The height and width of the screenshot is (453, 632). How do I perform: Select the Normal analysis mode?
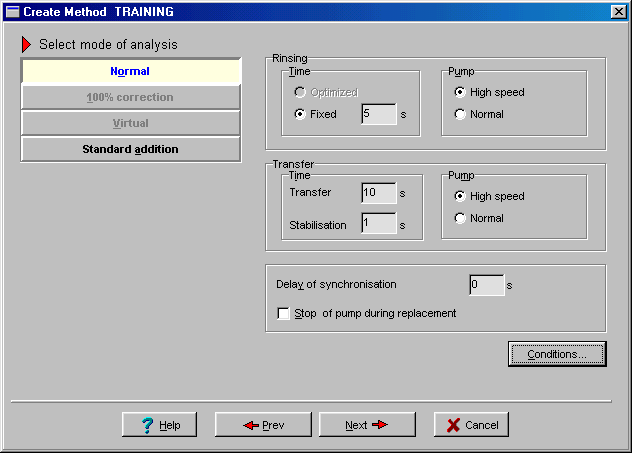click(x=131, y=71)
